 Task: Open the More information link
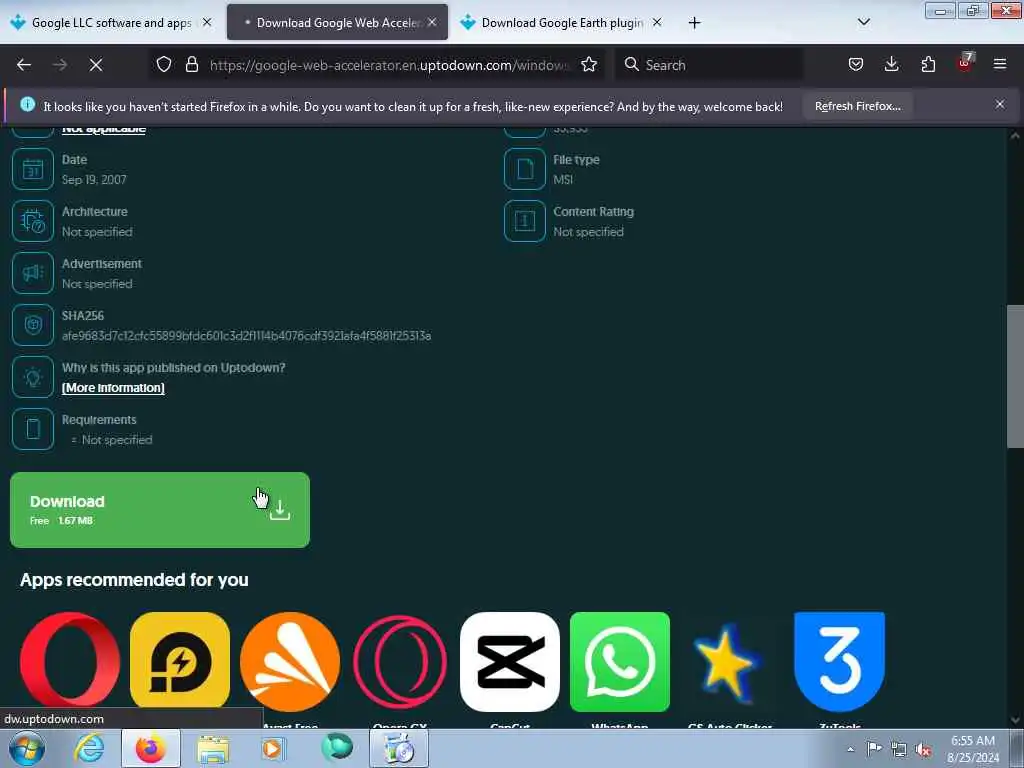pos(113,388)
